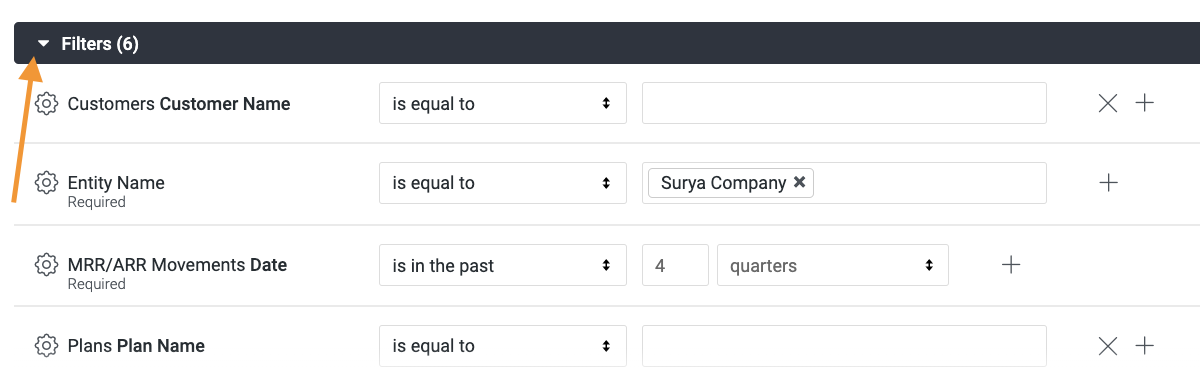1200x370 pixels.
Task: Remove the Plan Name filter with X
Action: tap(1108, 346)
